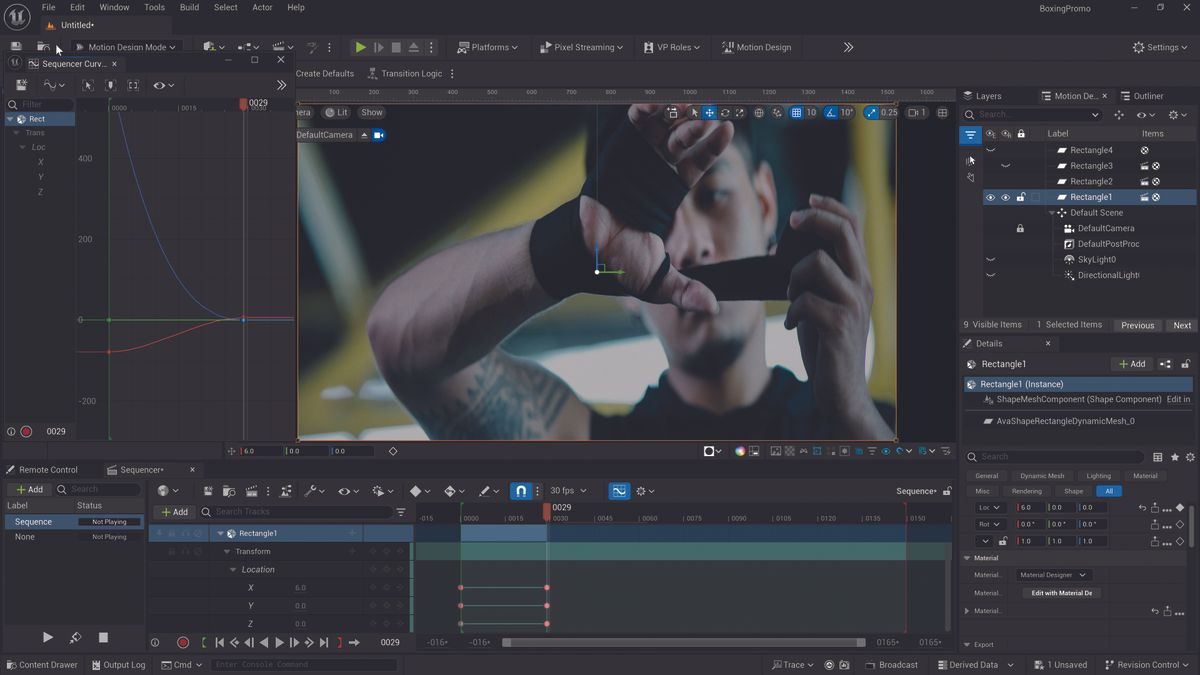
Task: Switch to the Outliner tab
Action: [1145, 95]
